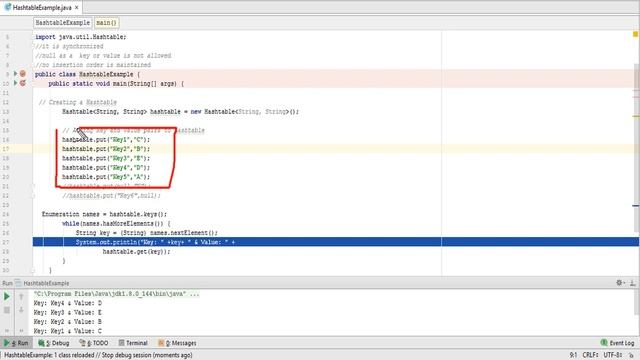Viewport: 640px width, 360px height.
Task: Click the java.exe command line in console
Action: (116, 294)
